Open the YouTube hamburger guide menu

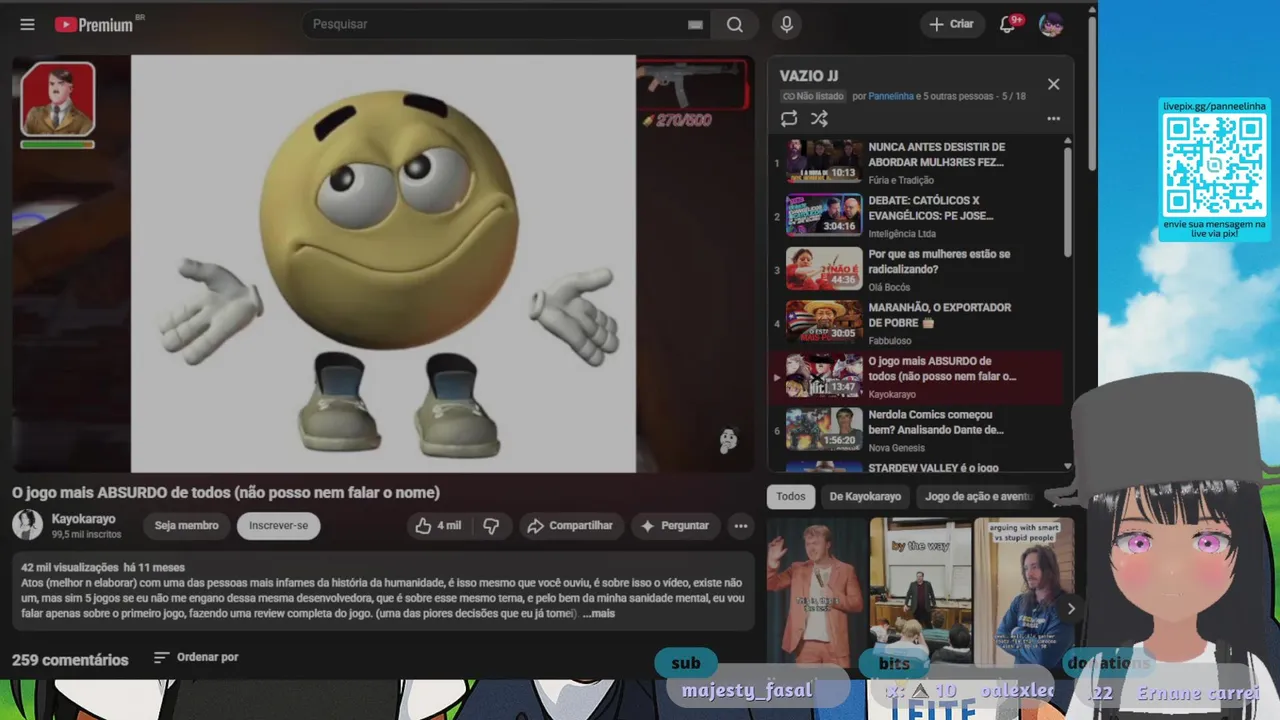(x=27, y=24)
